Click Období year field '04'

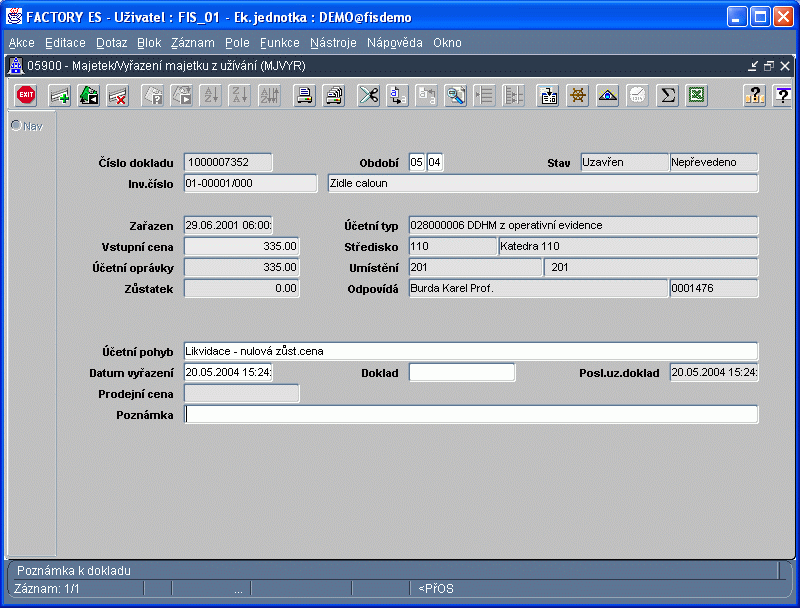click(435, 162)
